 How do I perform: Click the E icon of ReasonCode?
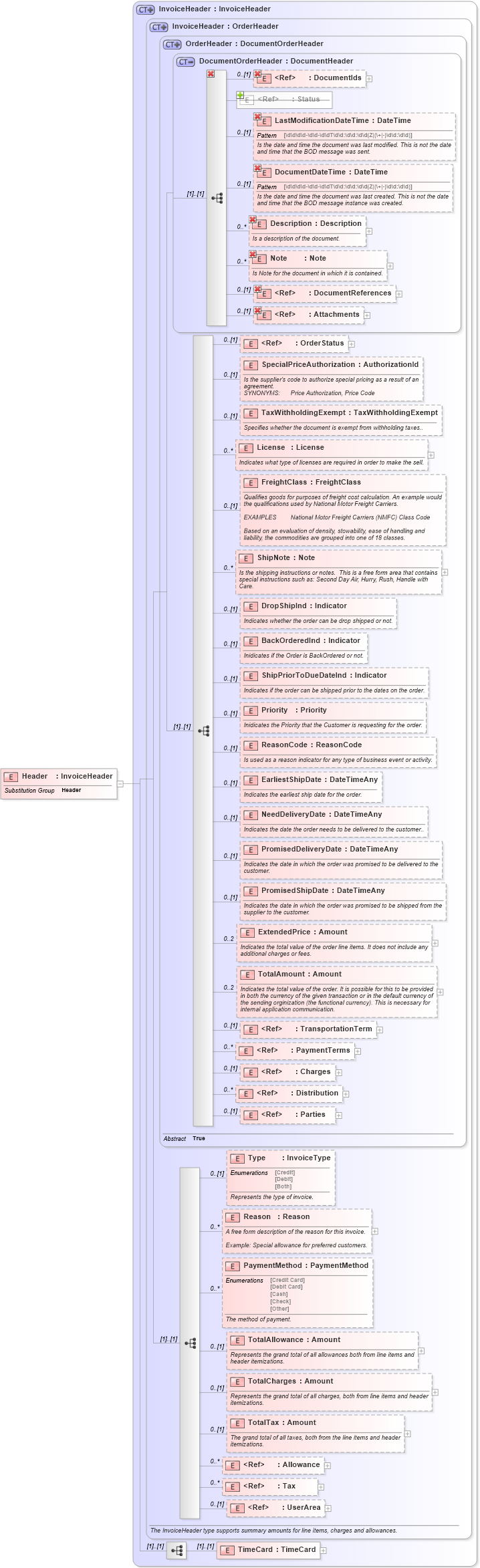(x=251, y=745)
